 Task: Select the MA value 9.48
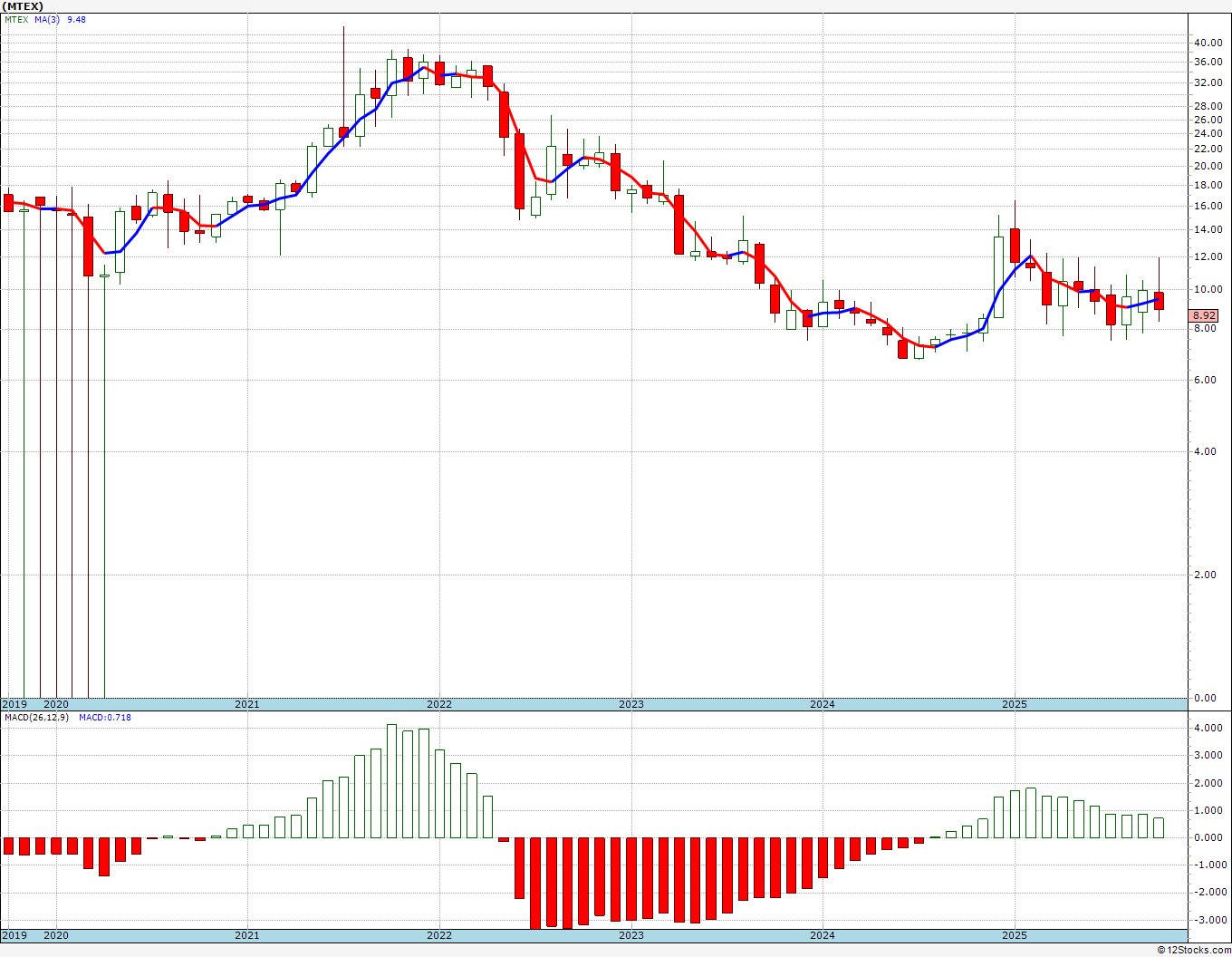click(x=76, y=19)
